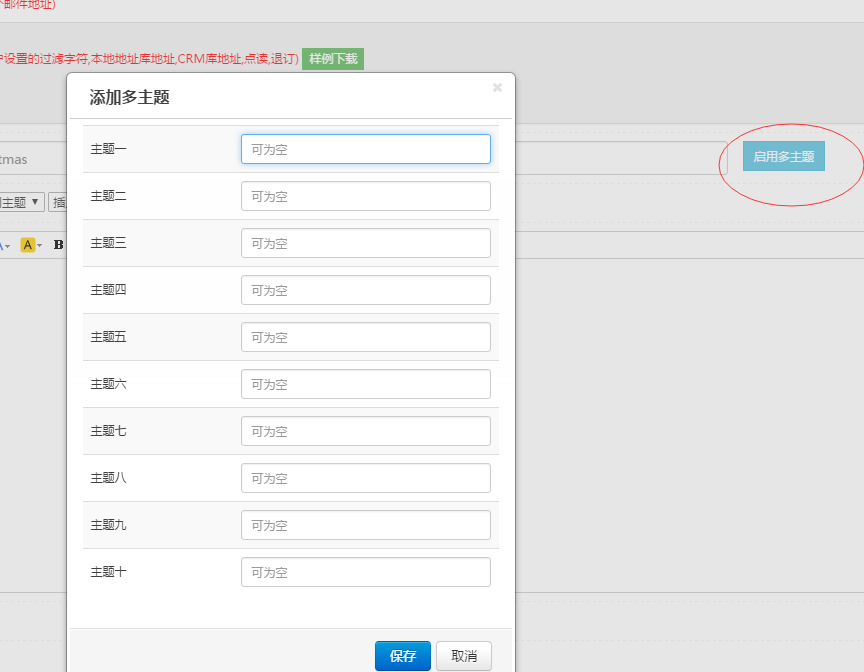864x672 pixels.
Task: Focus the 主题九 input field
Action: [x=365, y=525]
